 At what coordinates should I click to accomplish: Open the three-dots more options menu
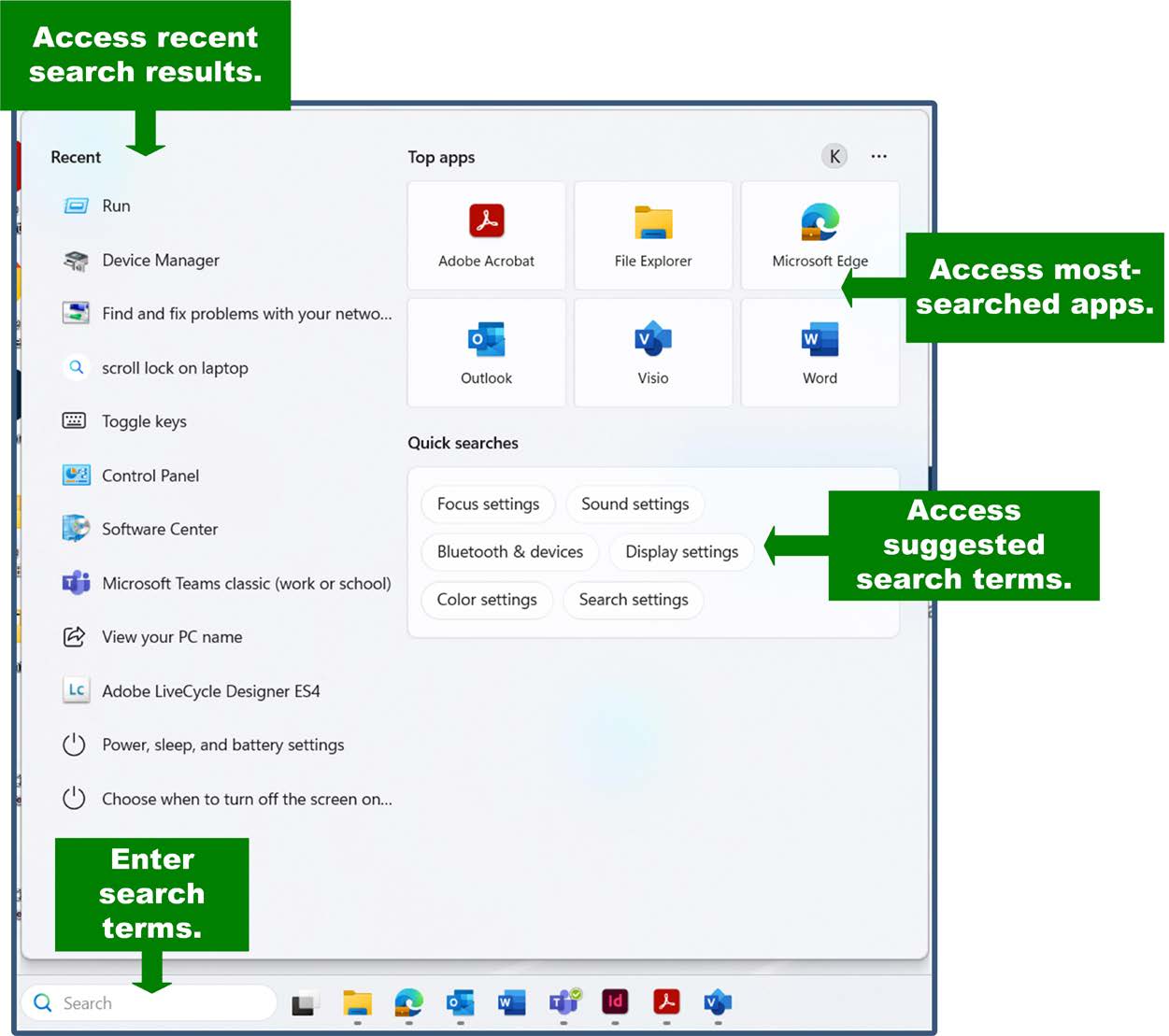(879, 156)
